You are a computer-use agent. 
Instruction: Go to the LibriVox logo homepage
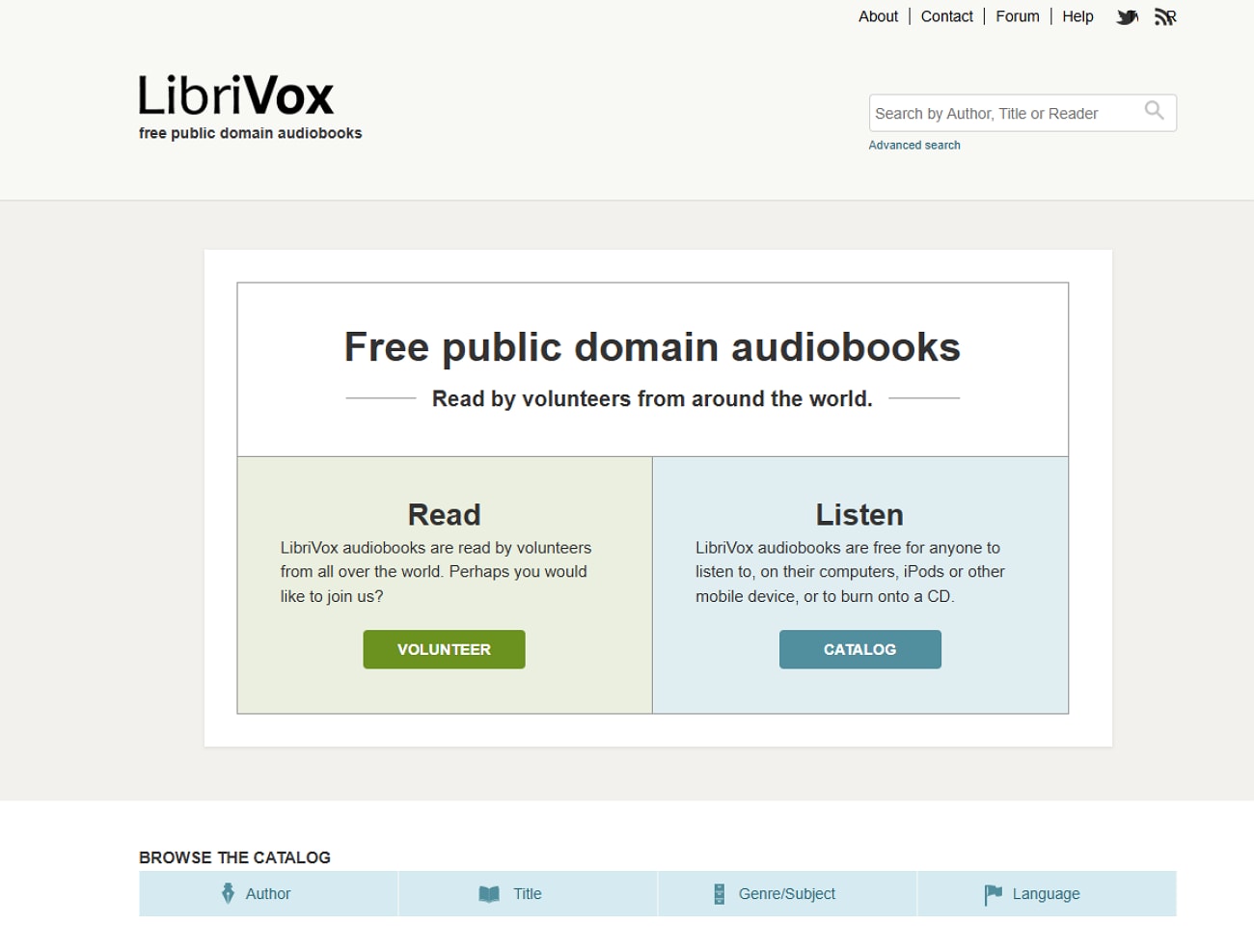(x=236, y=95)
